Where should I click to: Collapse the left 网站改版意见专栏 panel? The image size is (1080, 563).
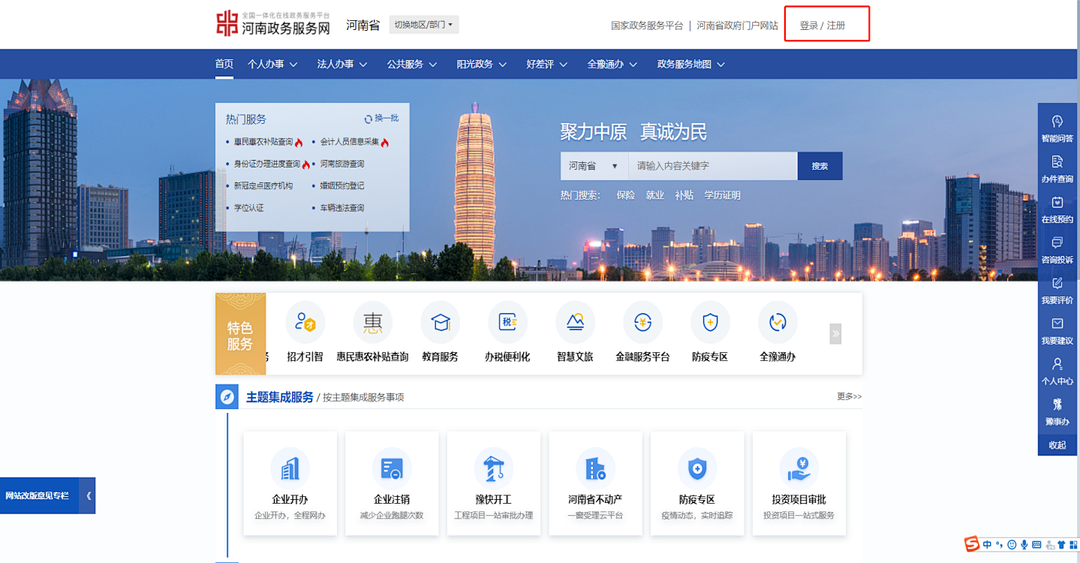tap(89, 496)
